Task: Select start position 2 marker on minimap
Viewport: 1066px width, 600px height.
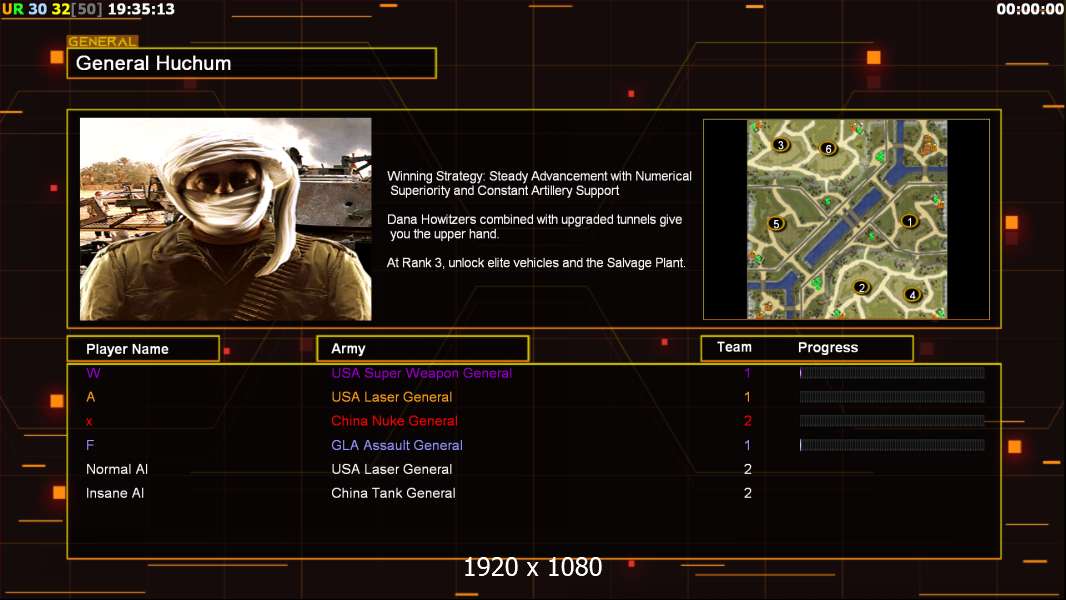Action: [x=861, y=288]
